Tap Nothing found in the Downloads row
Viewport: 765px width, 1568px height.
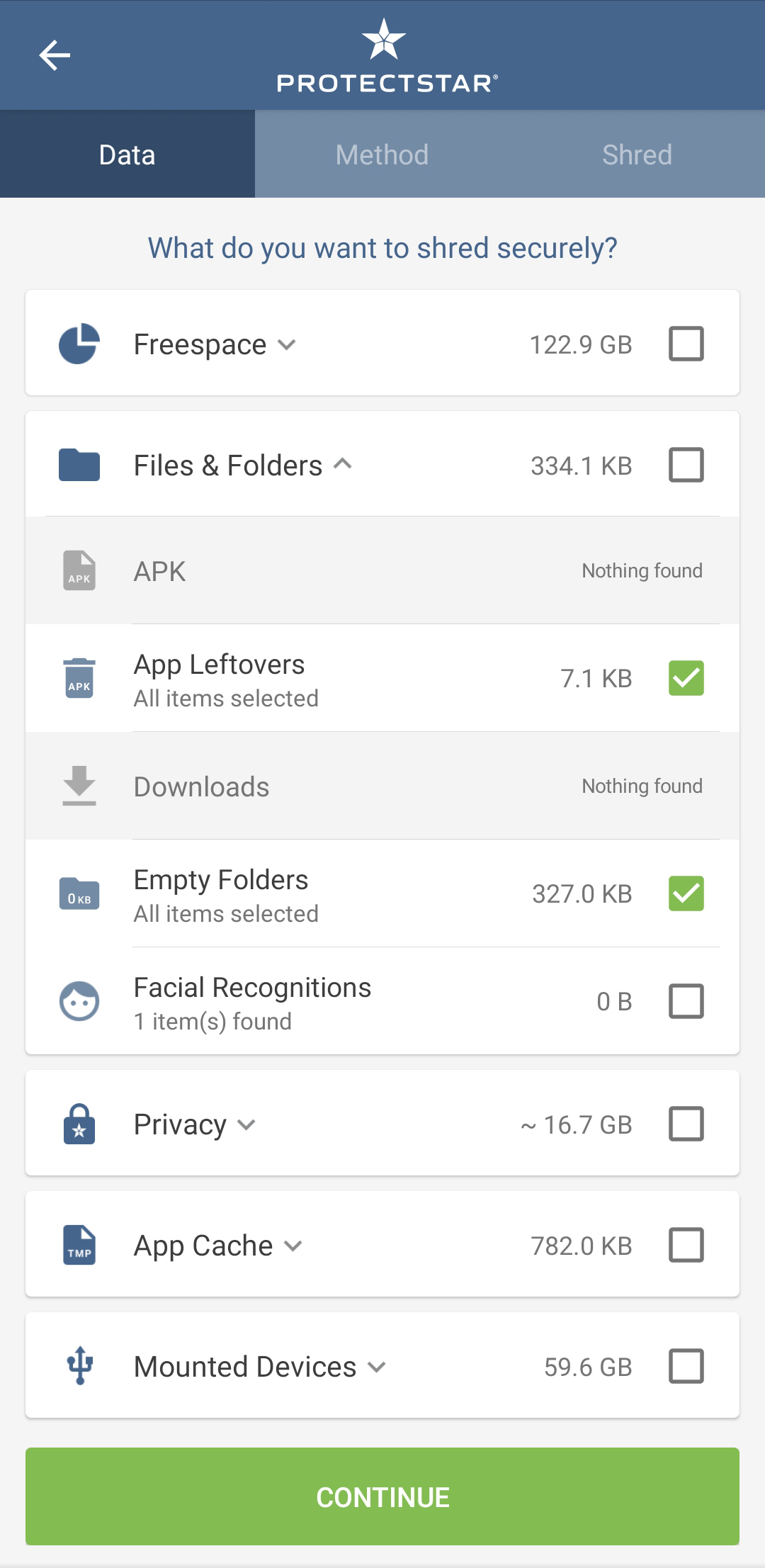(642, 786)
